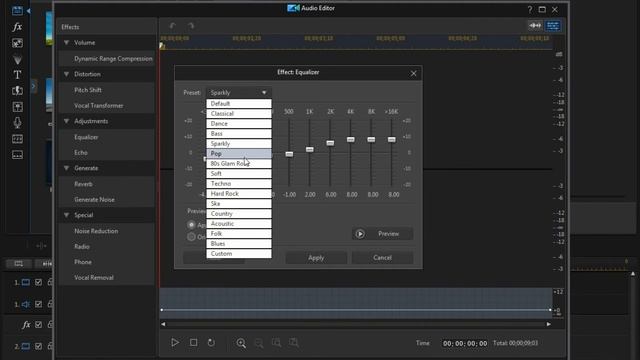Click the play icon in Preview button

point(360,234)
